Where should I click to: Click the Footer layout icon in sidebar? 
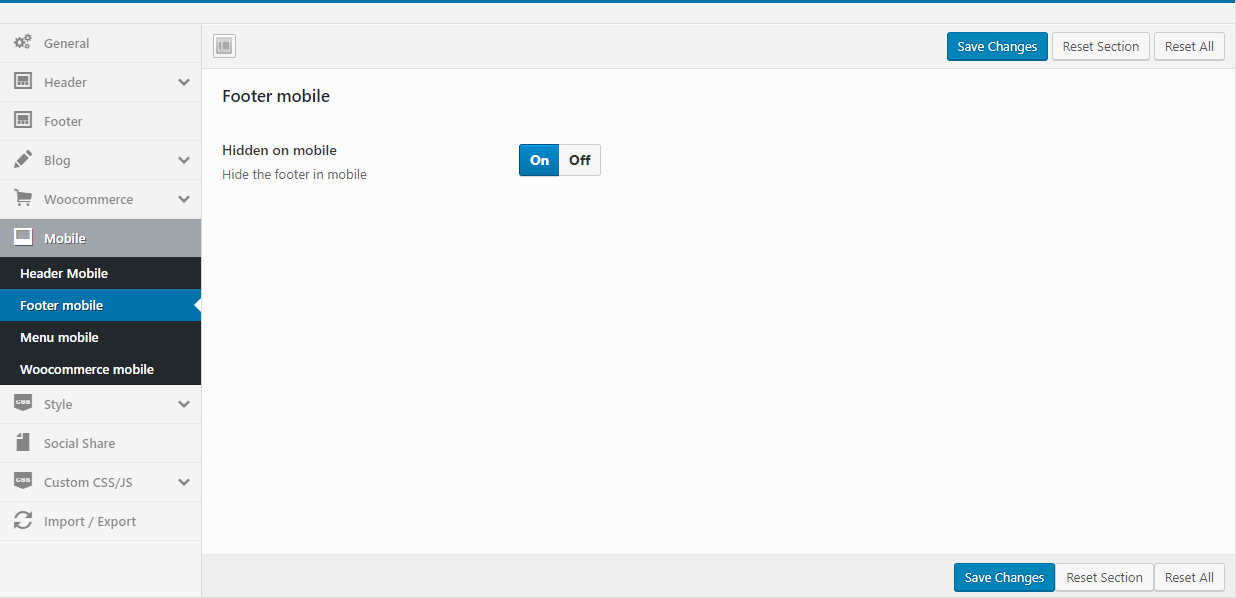(22, 121)
